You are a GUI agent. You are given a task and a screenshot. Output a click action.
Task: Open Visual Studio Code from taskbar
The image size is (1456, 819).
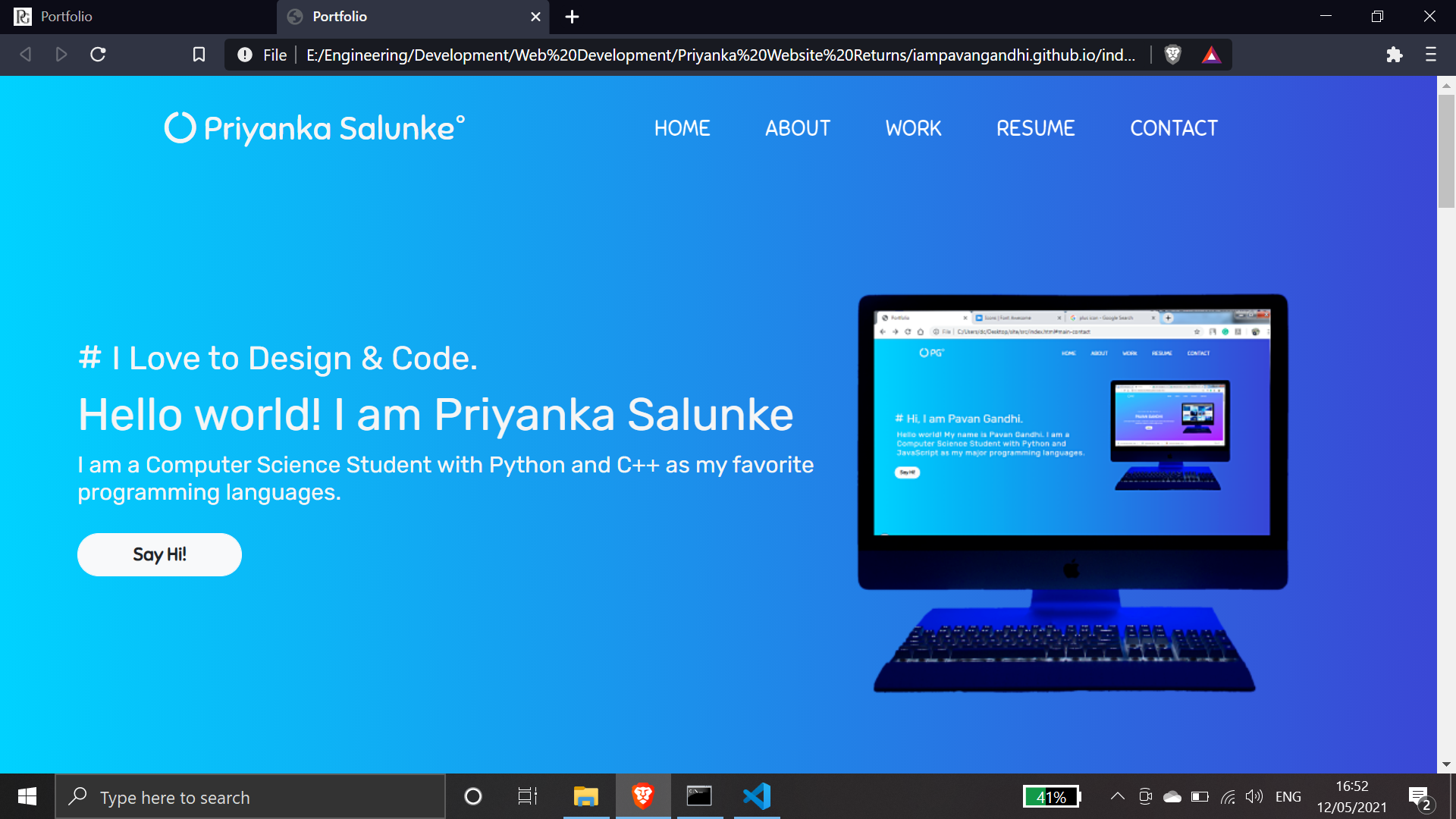click(x=756, y=796)
